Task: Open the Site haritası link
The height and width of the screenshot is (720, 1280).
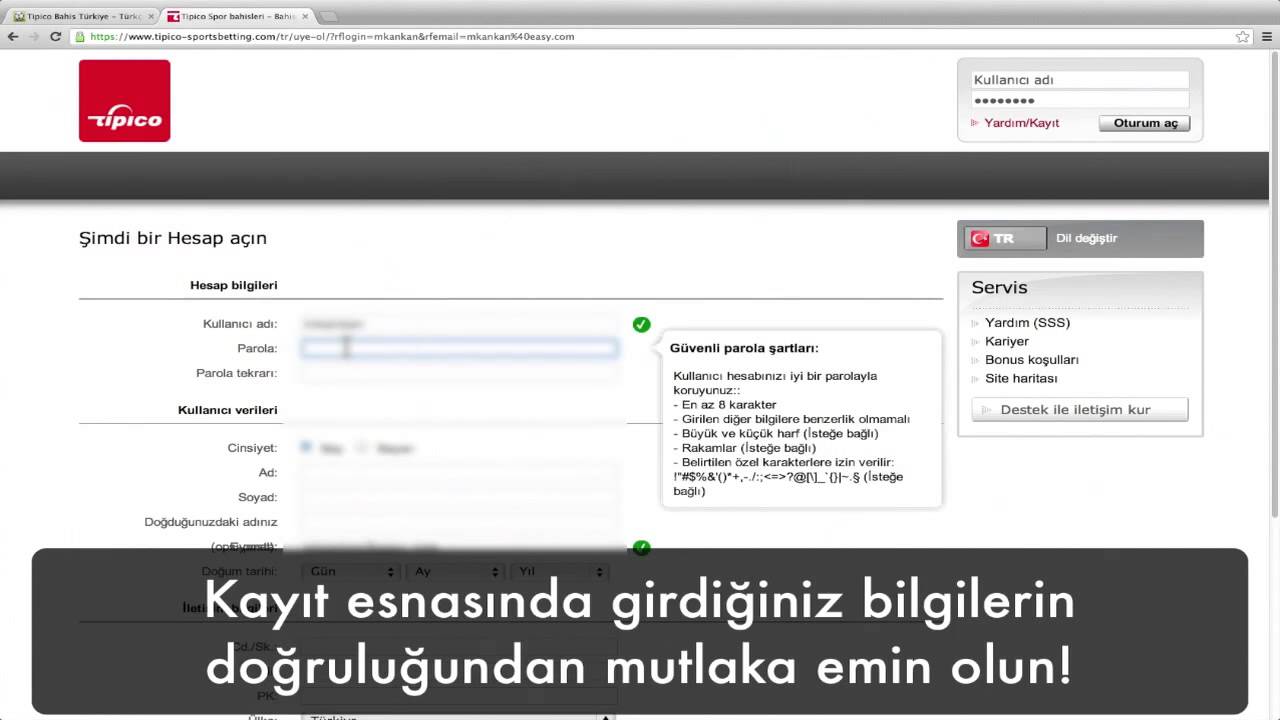Action: [x=1021, y=378]
